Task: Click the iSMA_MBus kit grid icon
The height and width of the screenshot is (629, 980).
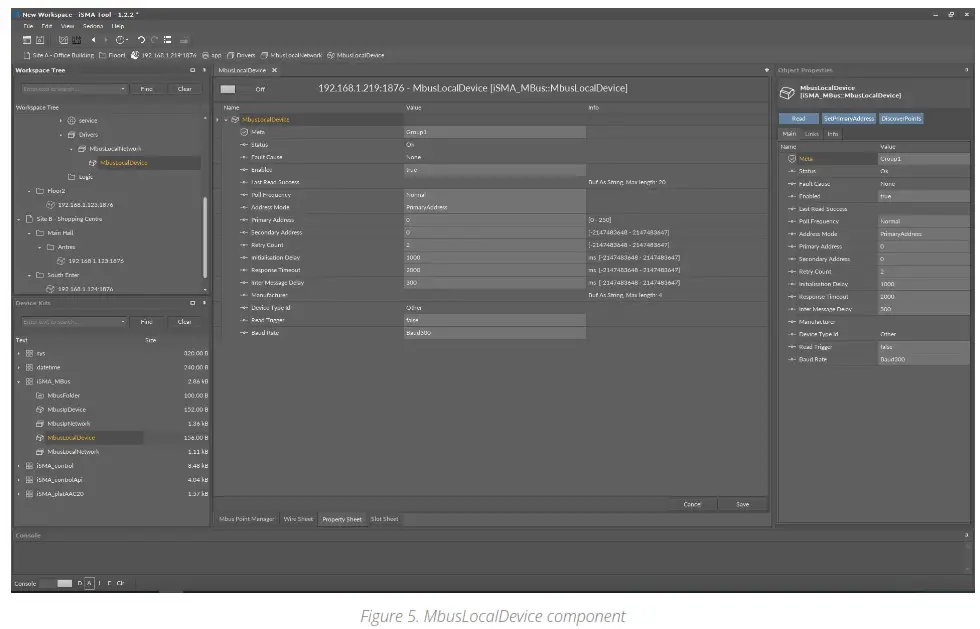Action: click(x=29, y=381)
